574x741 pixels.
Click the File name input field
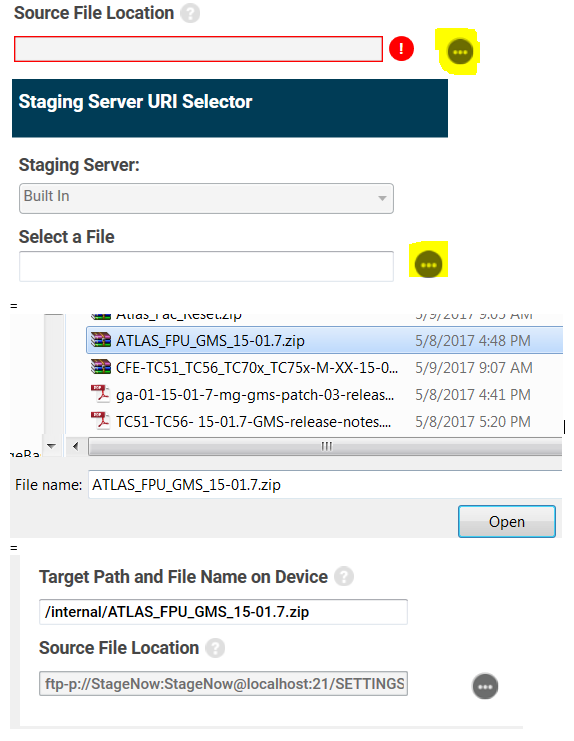325,484
